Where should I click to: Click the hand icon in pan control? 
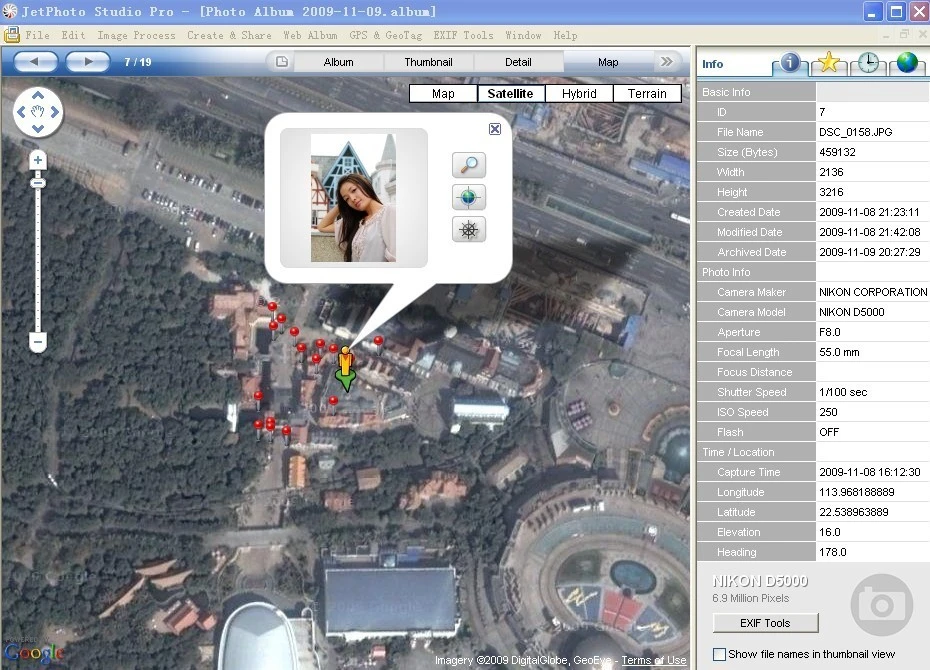pos(38,111)
